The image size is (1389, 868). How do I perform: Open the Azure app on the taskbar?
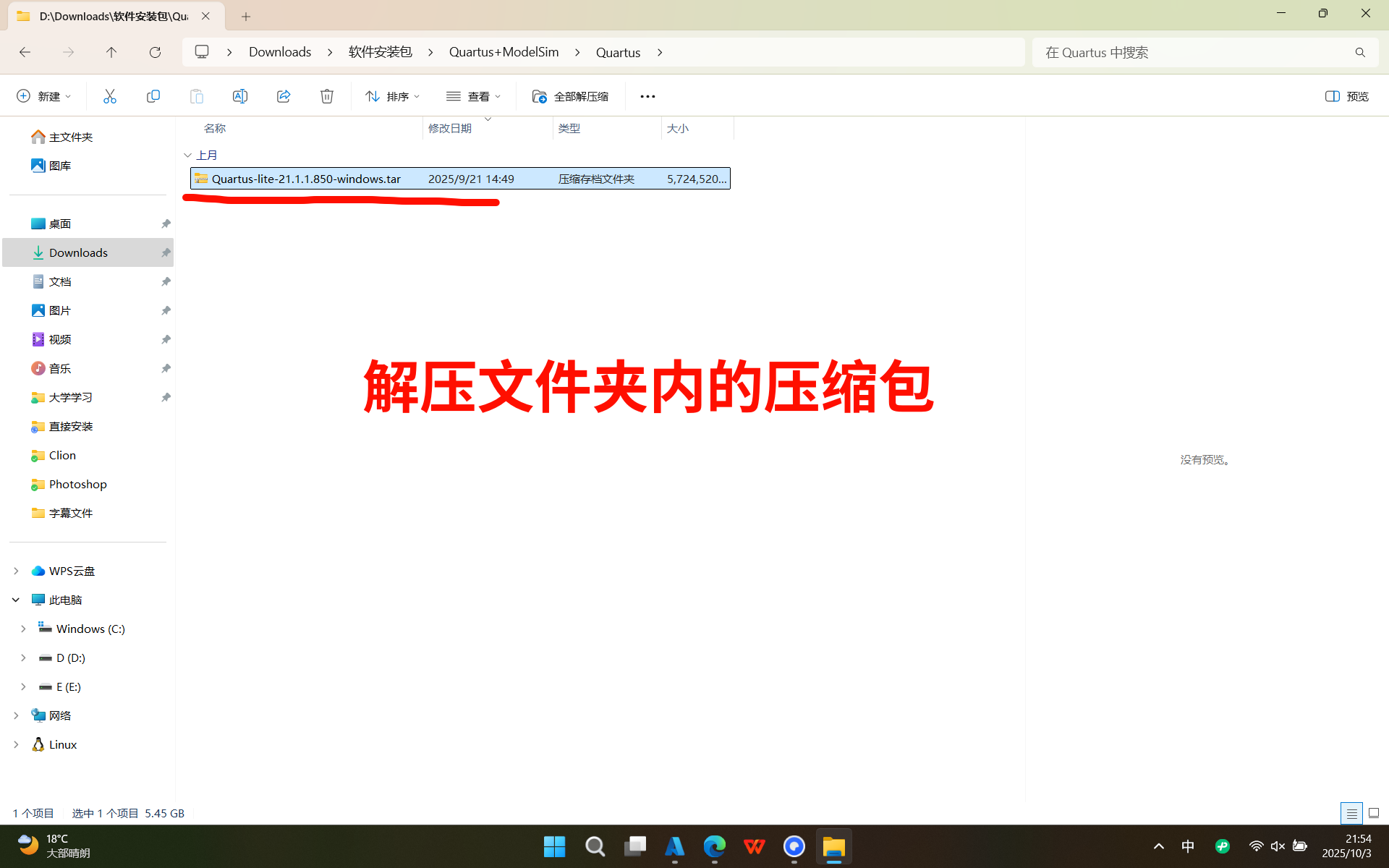pyautogui.click(x=675, y=846)
